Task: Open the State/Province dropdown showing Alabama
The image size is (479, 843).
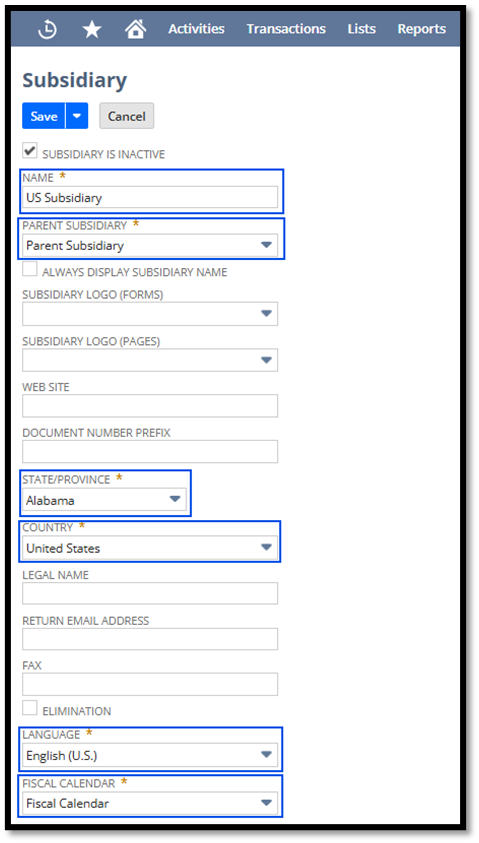Action: pos(104,500)
